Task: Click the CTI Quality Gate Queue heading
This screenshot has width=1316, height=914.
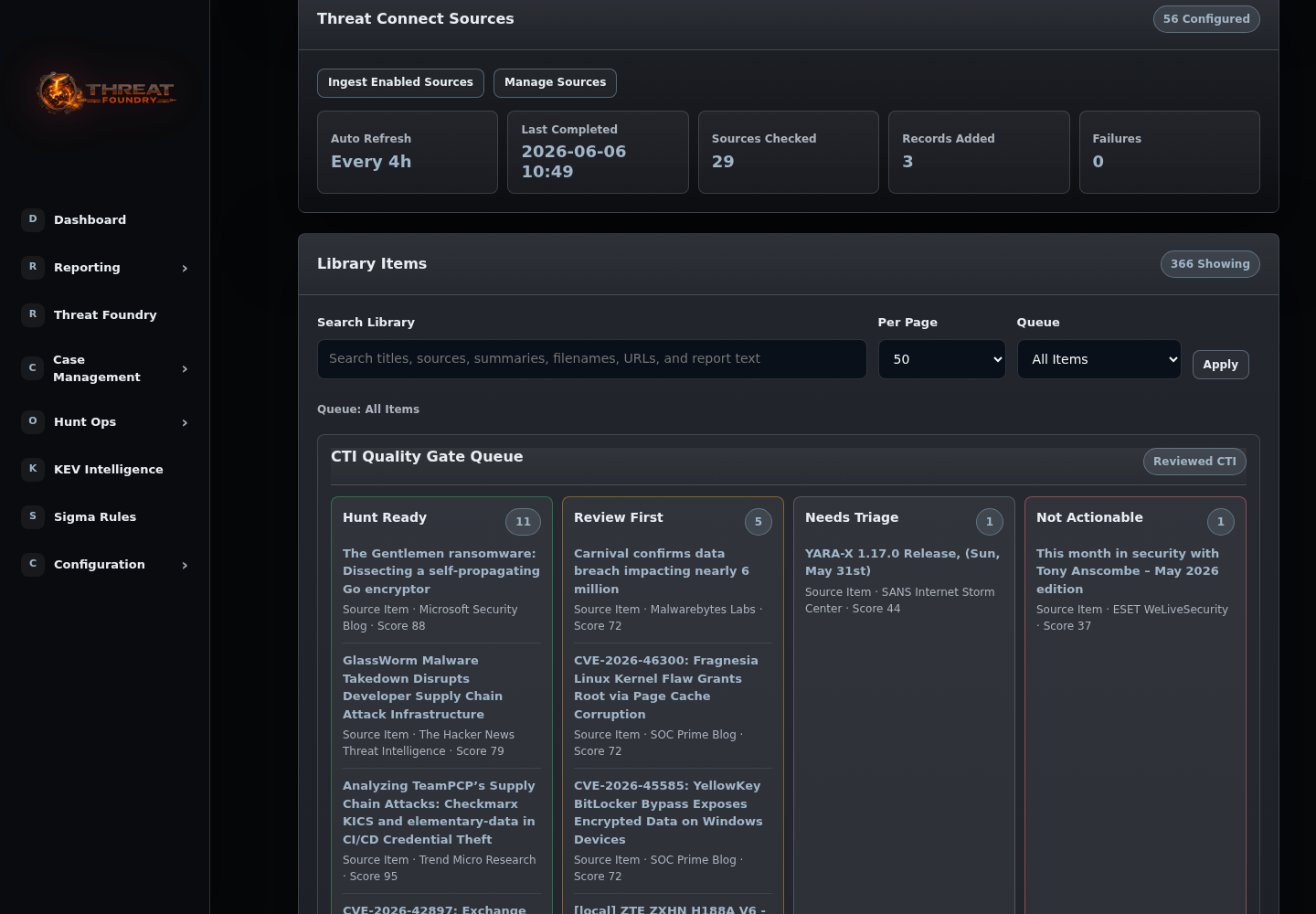Action: coord(427,456)
